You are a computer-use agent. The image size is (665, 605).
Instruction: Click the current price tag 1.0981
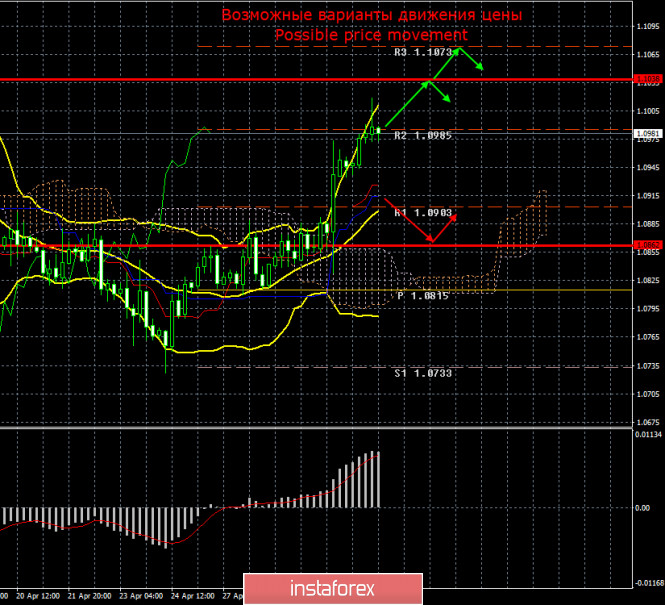(x=647, y=132)
